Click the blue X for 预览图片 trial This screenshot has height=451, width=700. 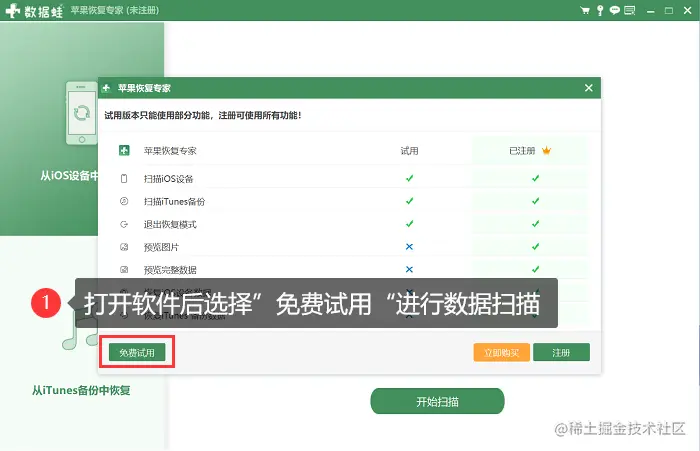coord(409,246)
